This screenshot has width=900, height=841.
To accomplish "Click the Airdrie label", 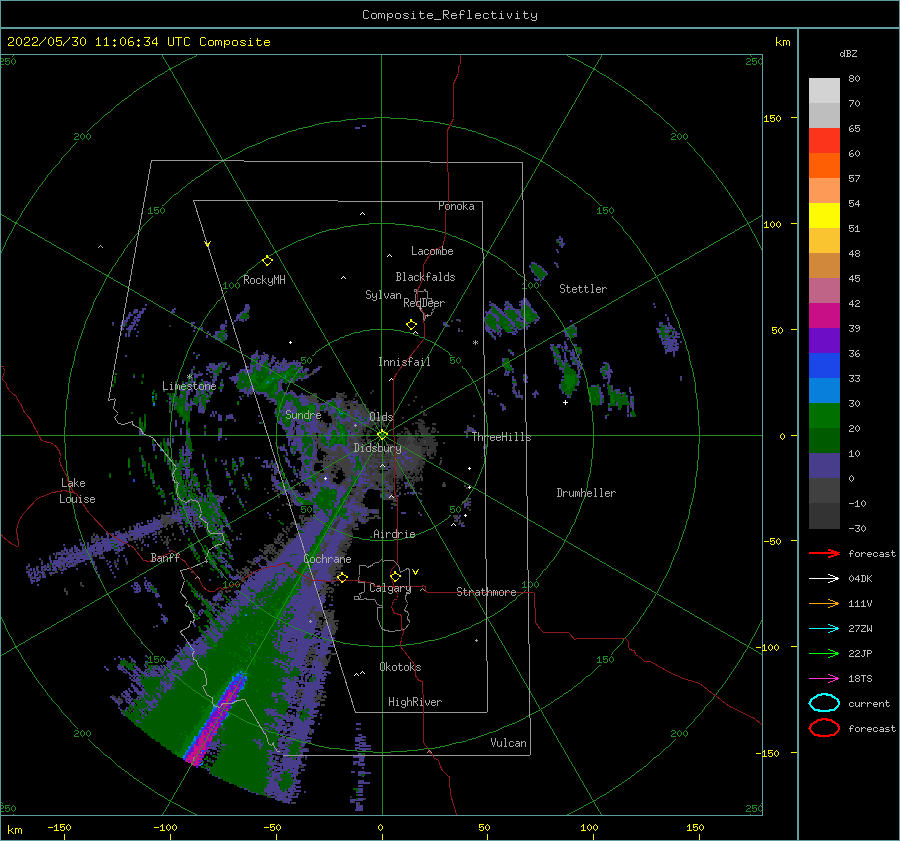I will [394, 534].
